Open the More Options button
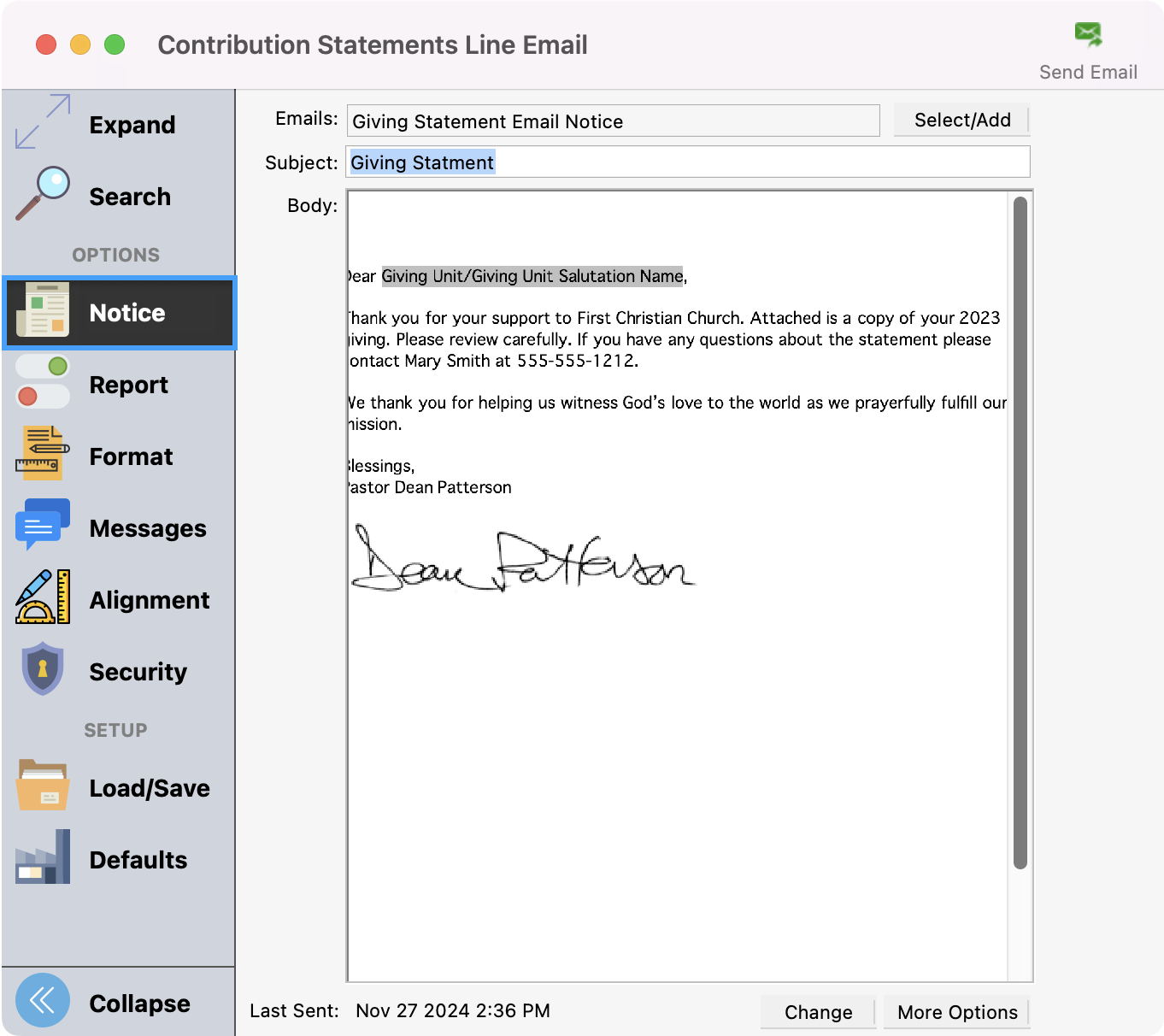The height and width of the screenshot is (1036, 1164). pyautogui.click(x=957, y=1012)
